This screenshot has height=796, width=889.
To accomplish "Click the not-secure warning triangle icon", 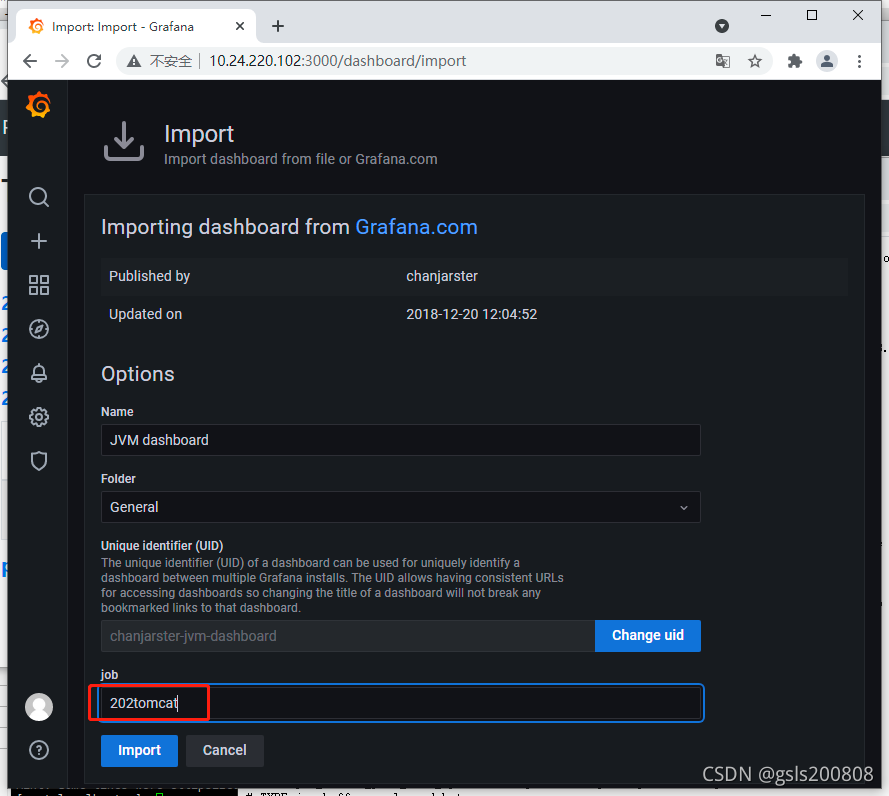I will [x=134, y=61].
